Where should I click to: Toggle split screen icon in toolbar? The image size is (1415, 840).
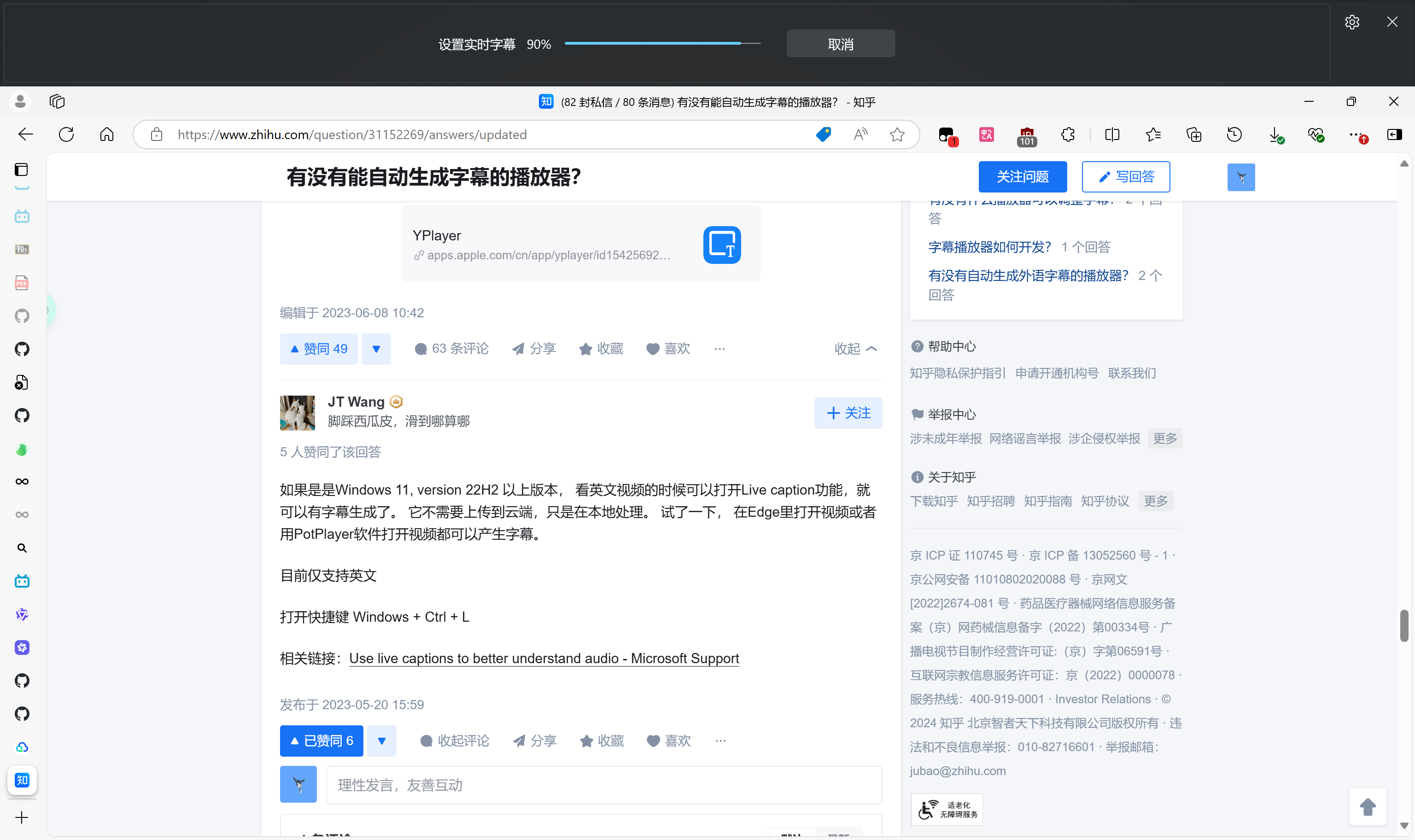point(1111,135)
